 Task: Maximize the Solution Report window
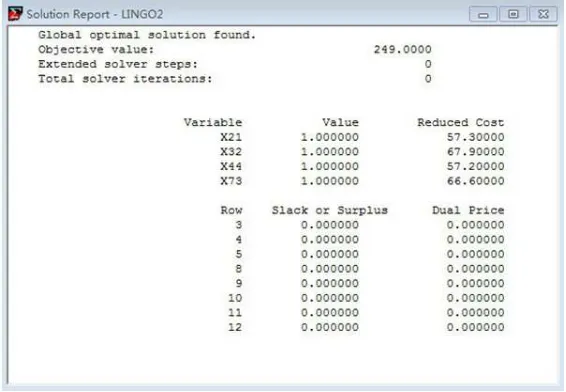coord(513,14)
